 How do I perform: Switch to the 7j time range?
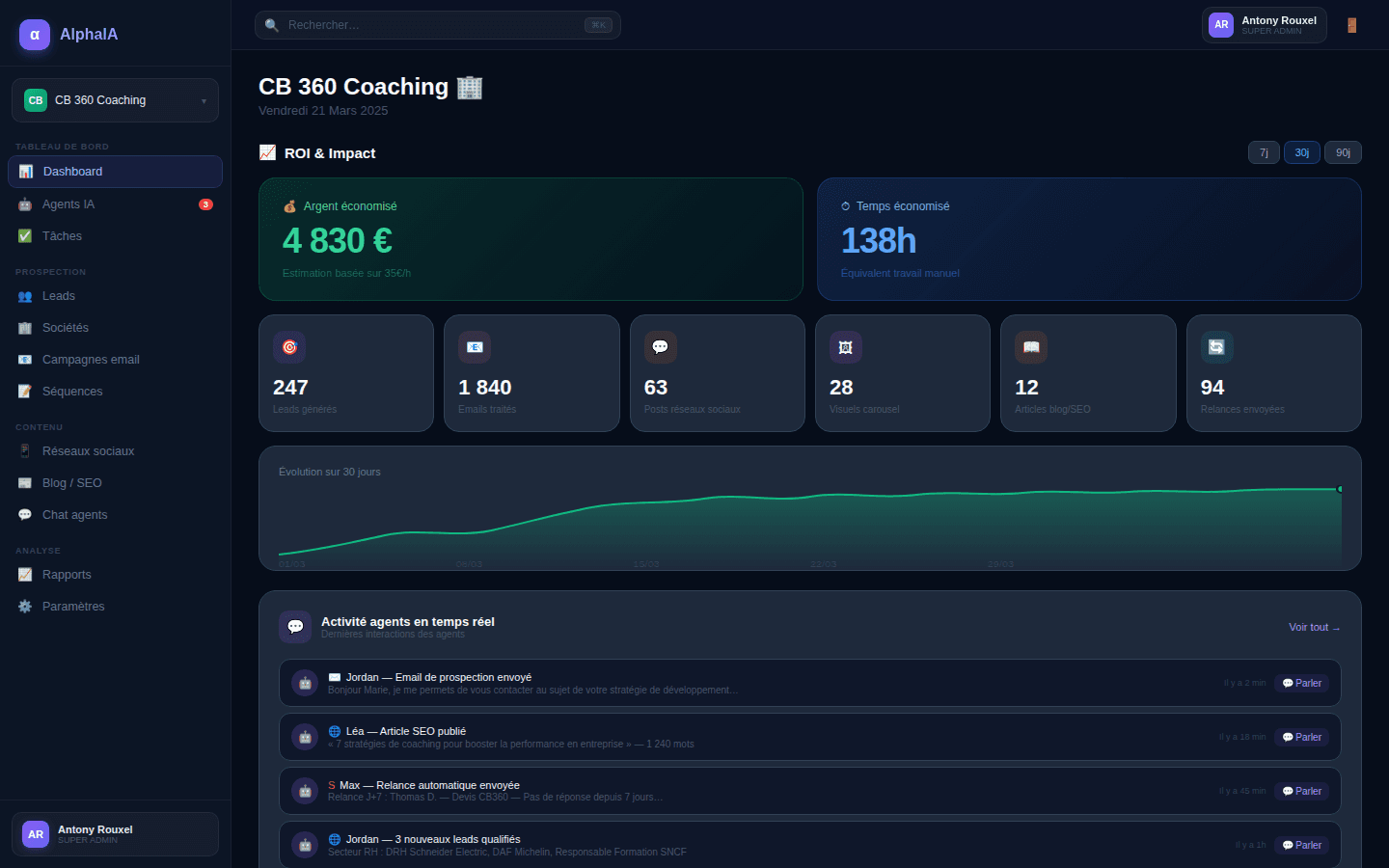pos(1264,151)
